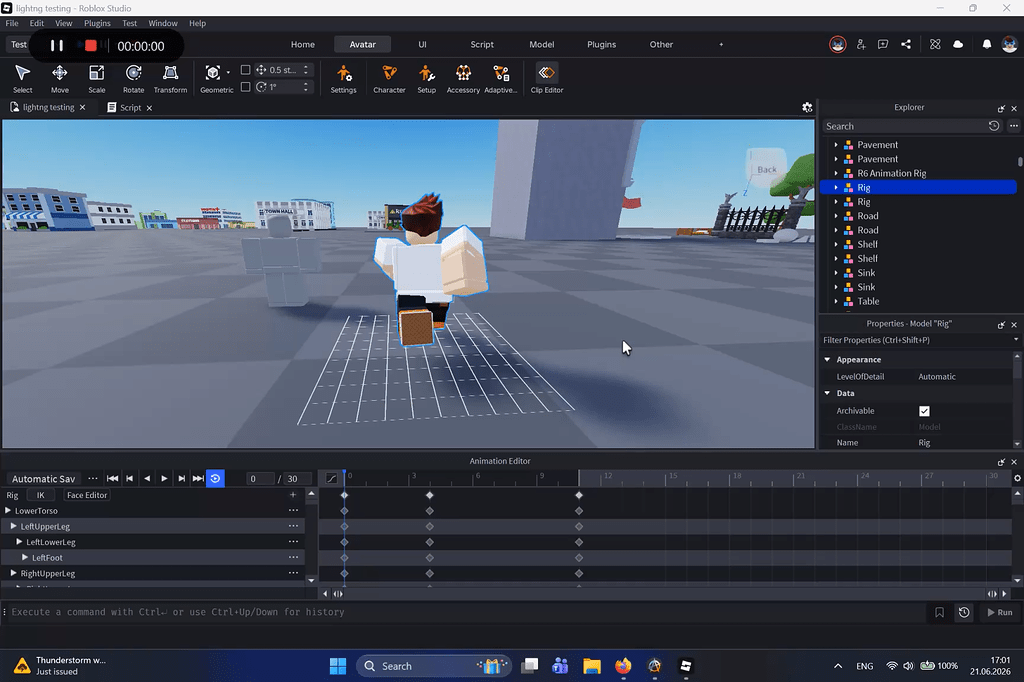The image size is (1024, 682).
Task: Switch to the Script ribbon tab
Action: pyautogui.click(x=482, y=44)
